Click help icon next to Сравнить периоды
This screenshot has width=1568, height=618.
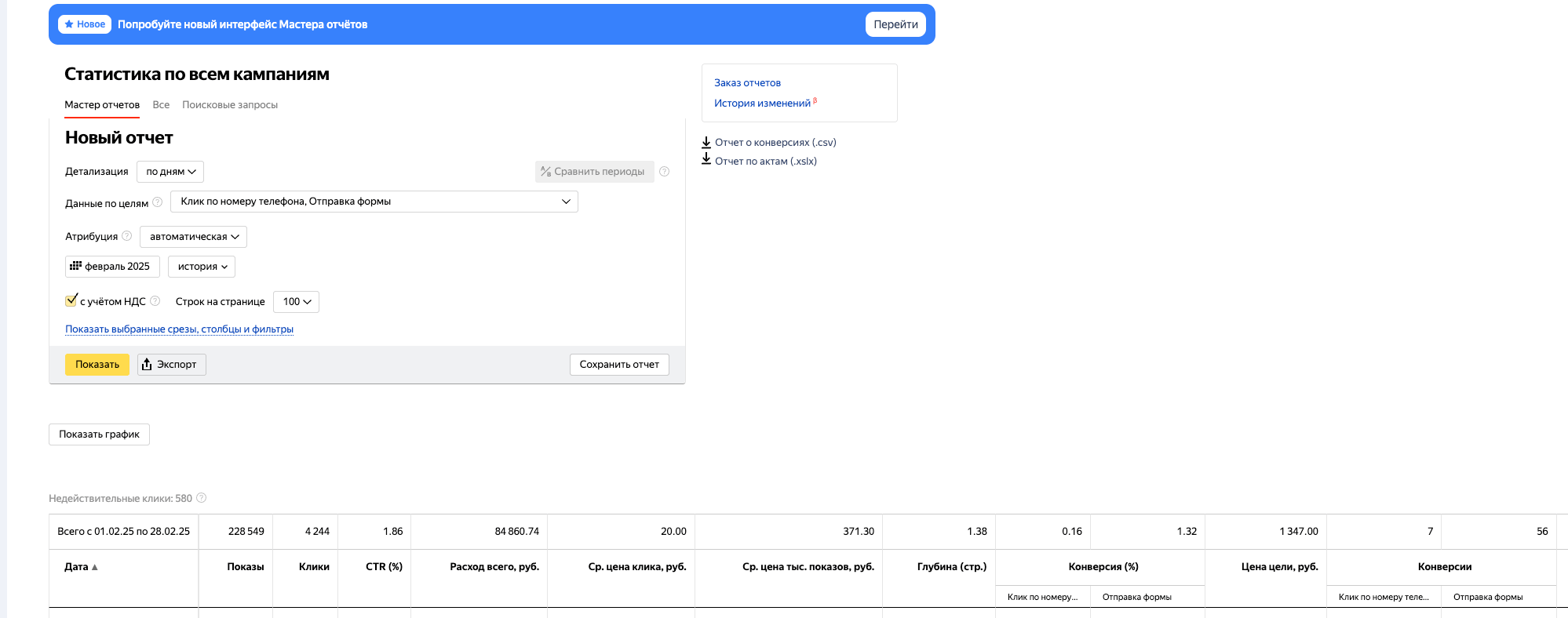[x=664, y=172]
